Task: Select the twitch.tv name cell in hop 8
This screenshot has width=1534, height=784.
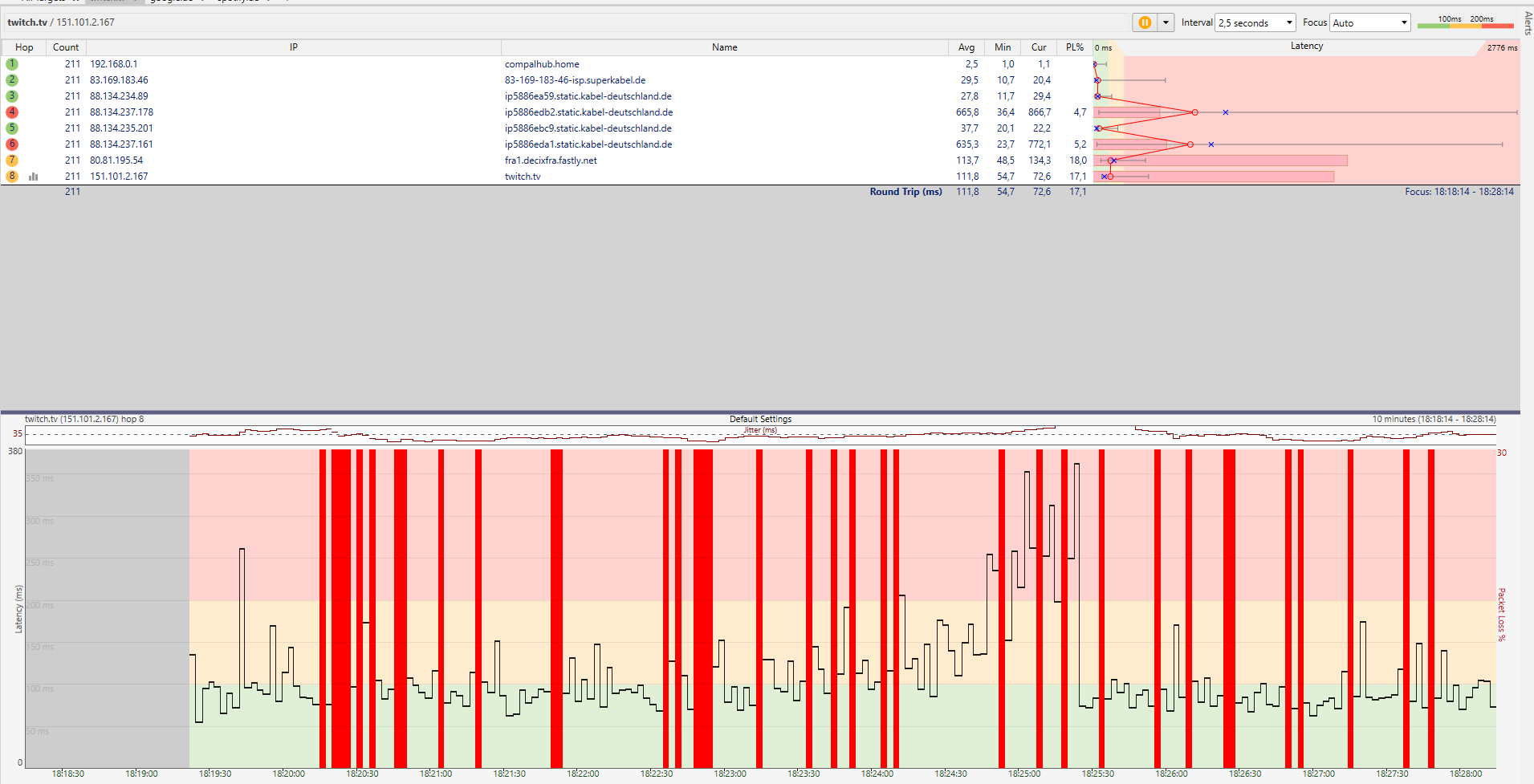Action: tap(523, 177)
